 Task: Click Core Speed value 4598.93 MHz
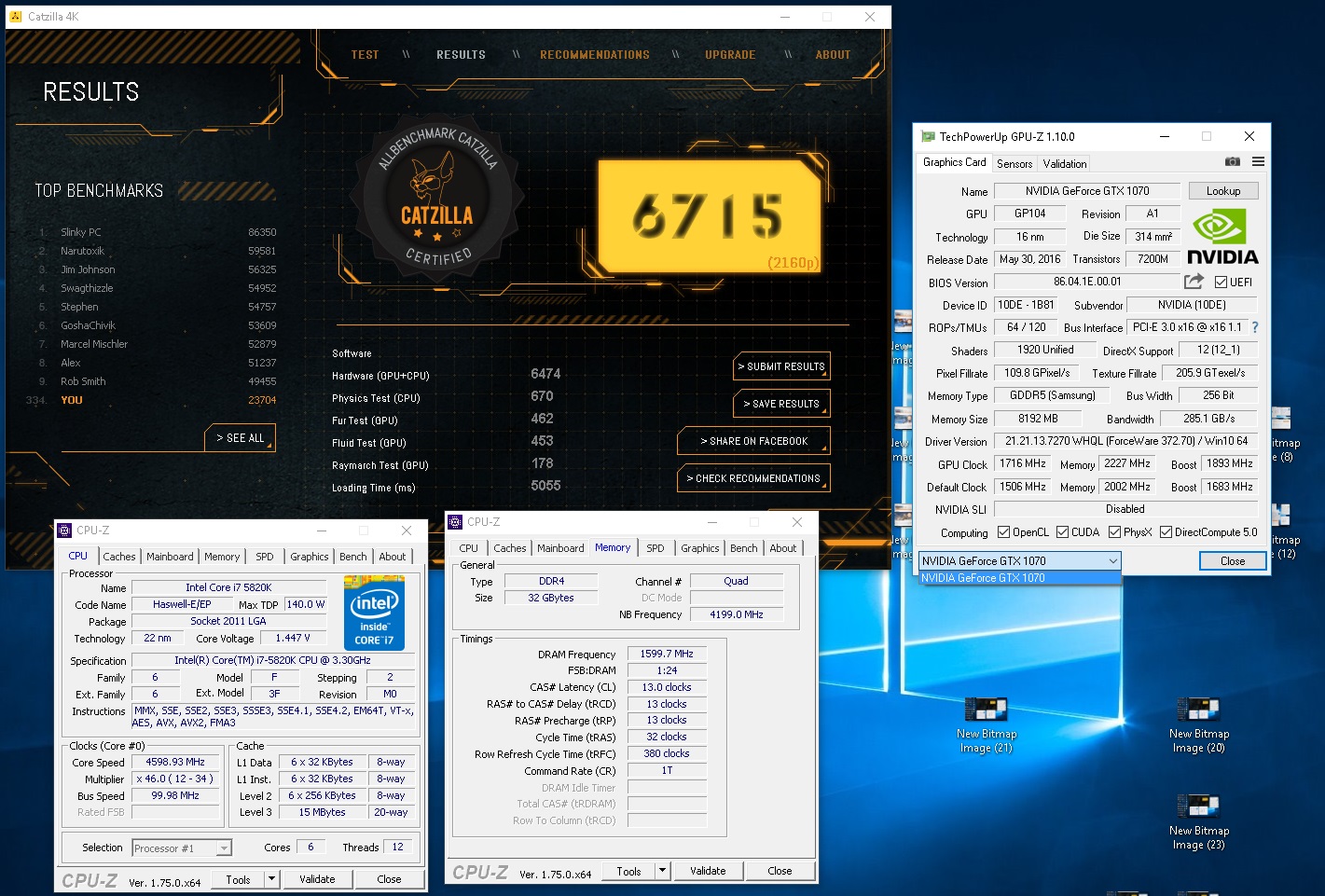pos(175,762)
